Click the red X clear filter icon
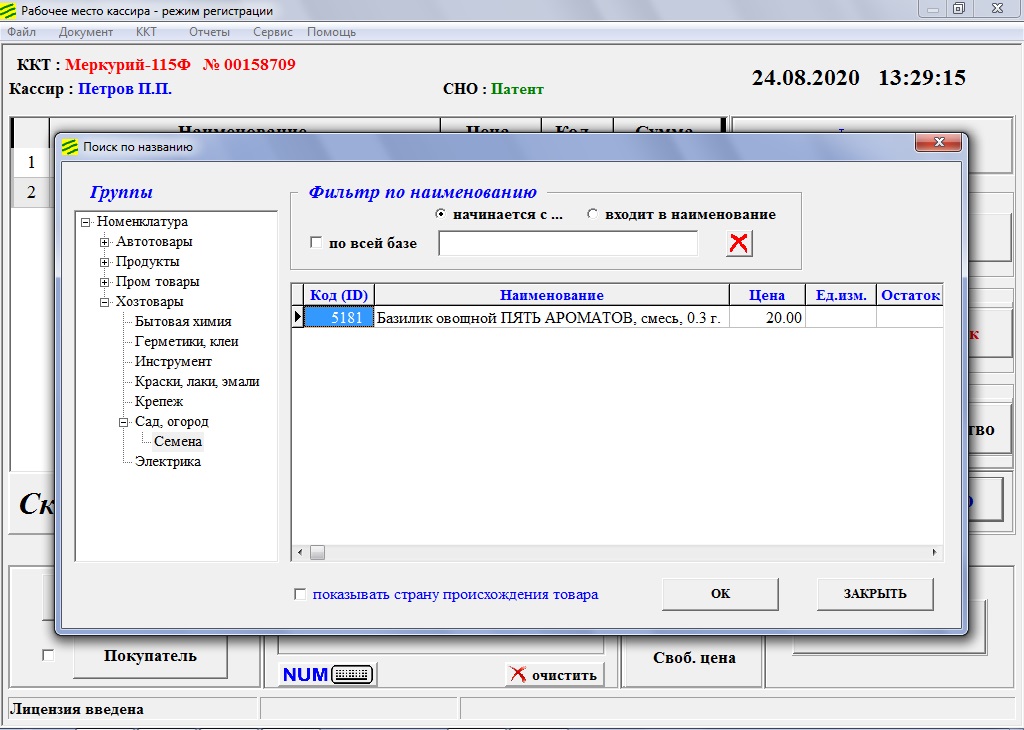 (739, 243)
